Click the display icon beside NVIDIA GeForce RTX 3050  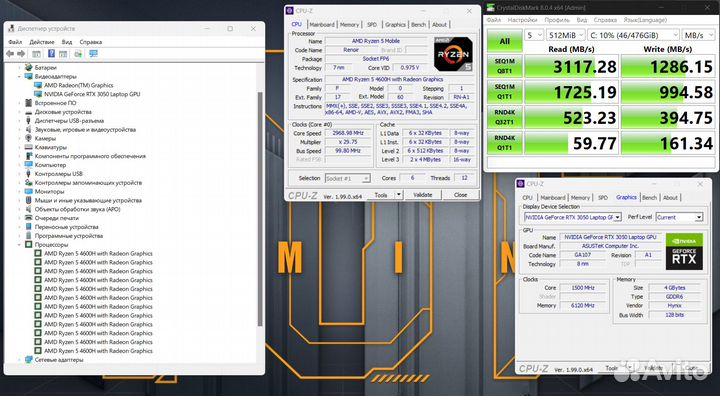38,94
